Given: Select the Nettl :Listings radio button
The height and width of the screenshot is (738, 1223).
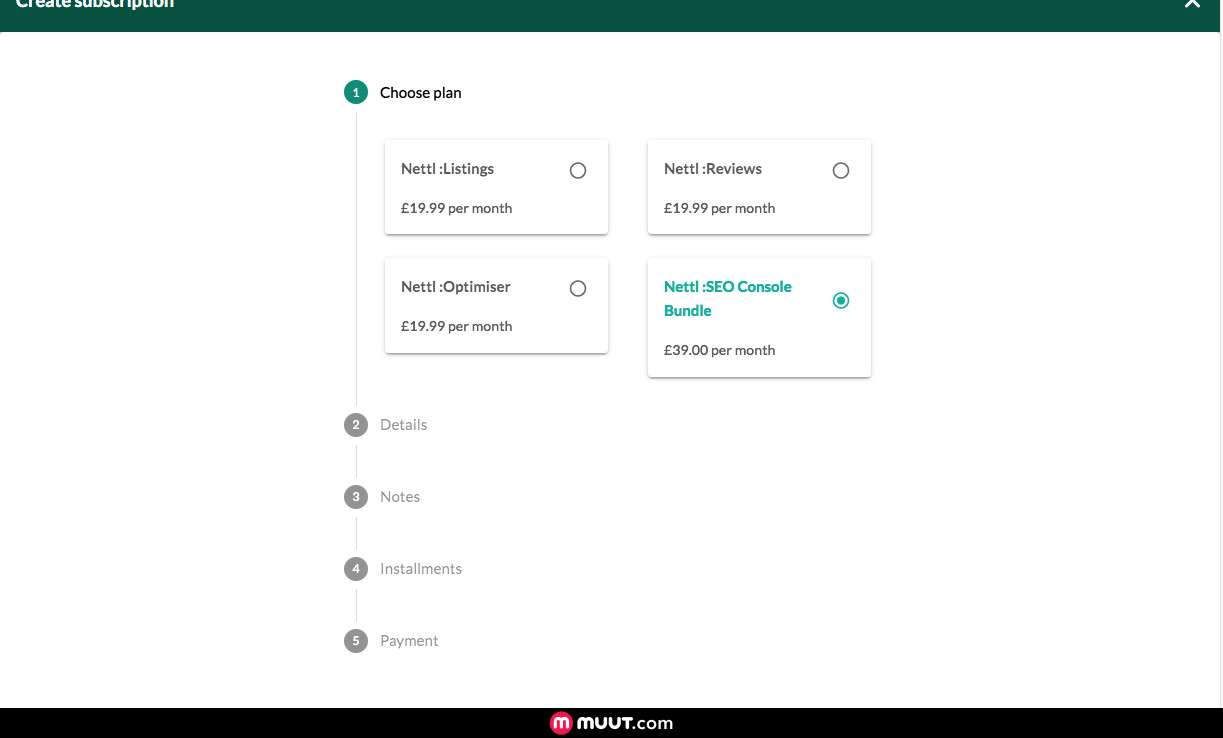Looking at the screenshot, I should coord(578,171).
